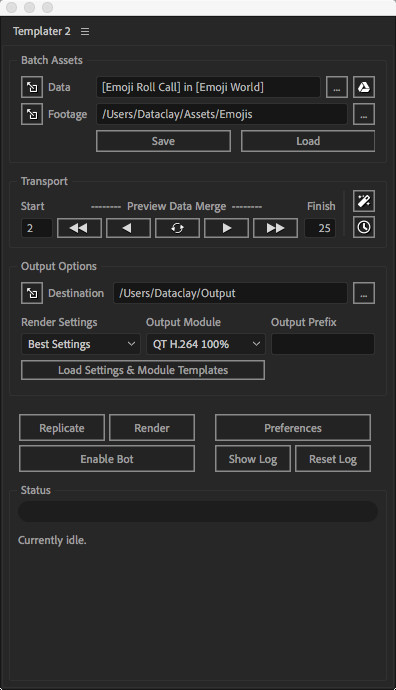Click the Enable Bot button
396x690 pixels.
[107, 459]
